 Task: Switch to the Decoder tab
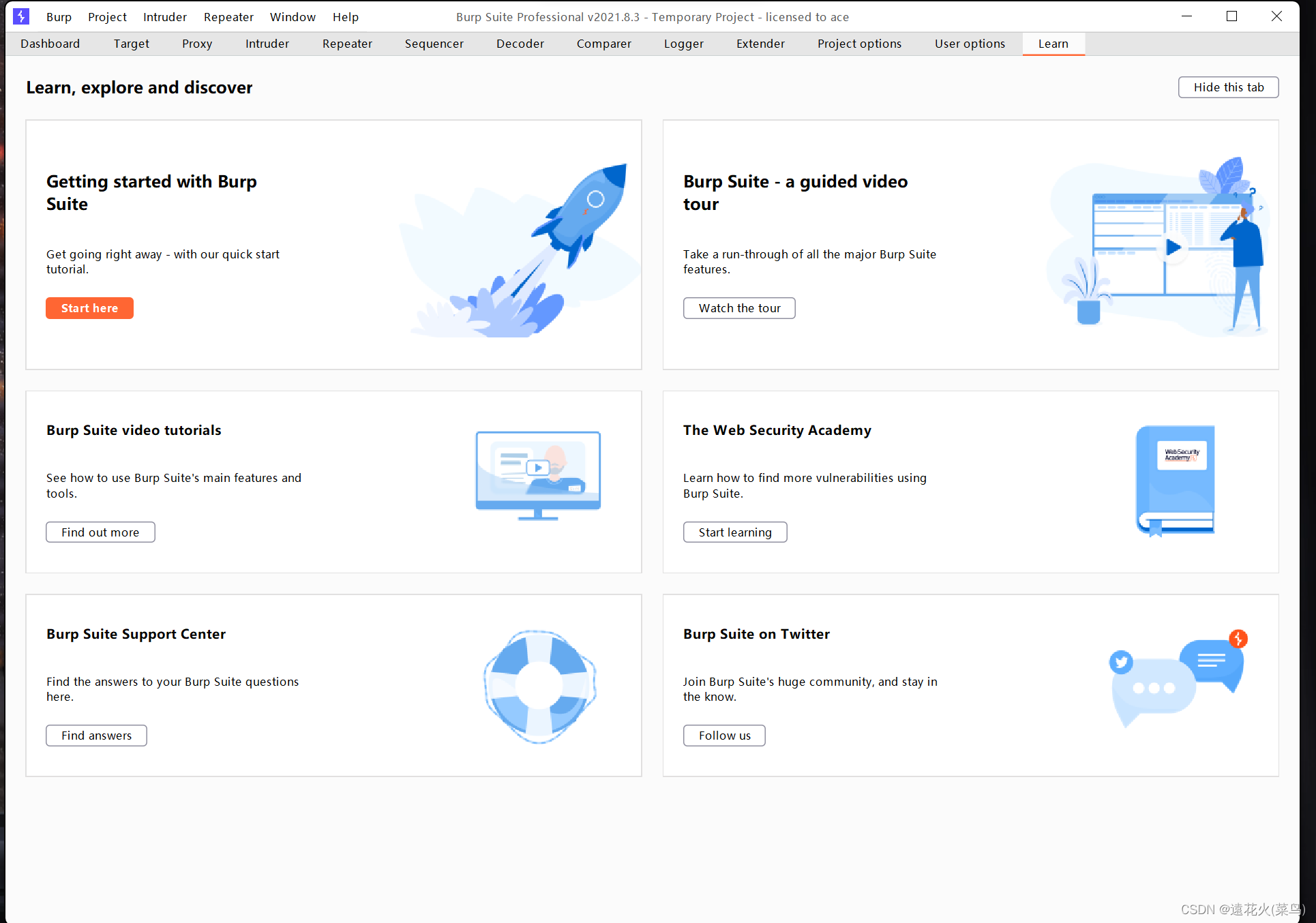pyautogui.click(x=520, y=44)
